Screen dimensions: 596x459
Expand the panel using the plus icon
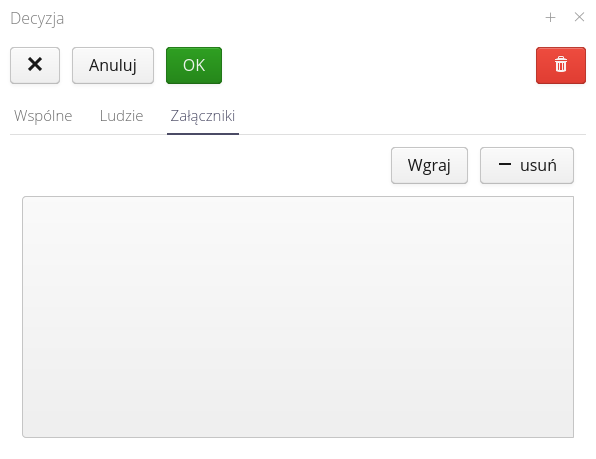pos(550,17)
